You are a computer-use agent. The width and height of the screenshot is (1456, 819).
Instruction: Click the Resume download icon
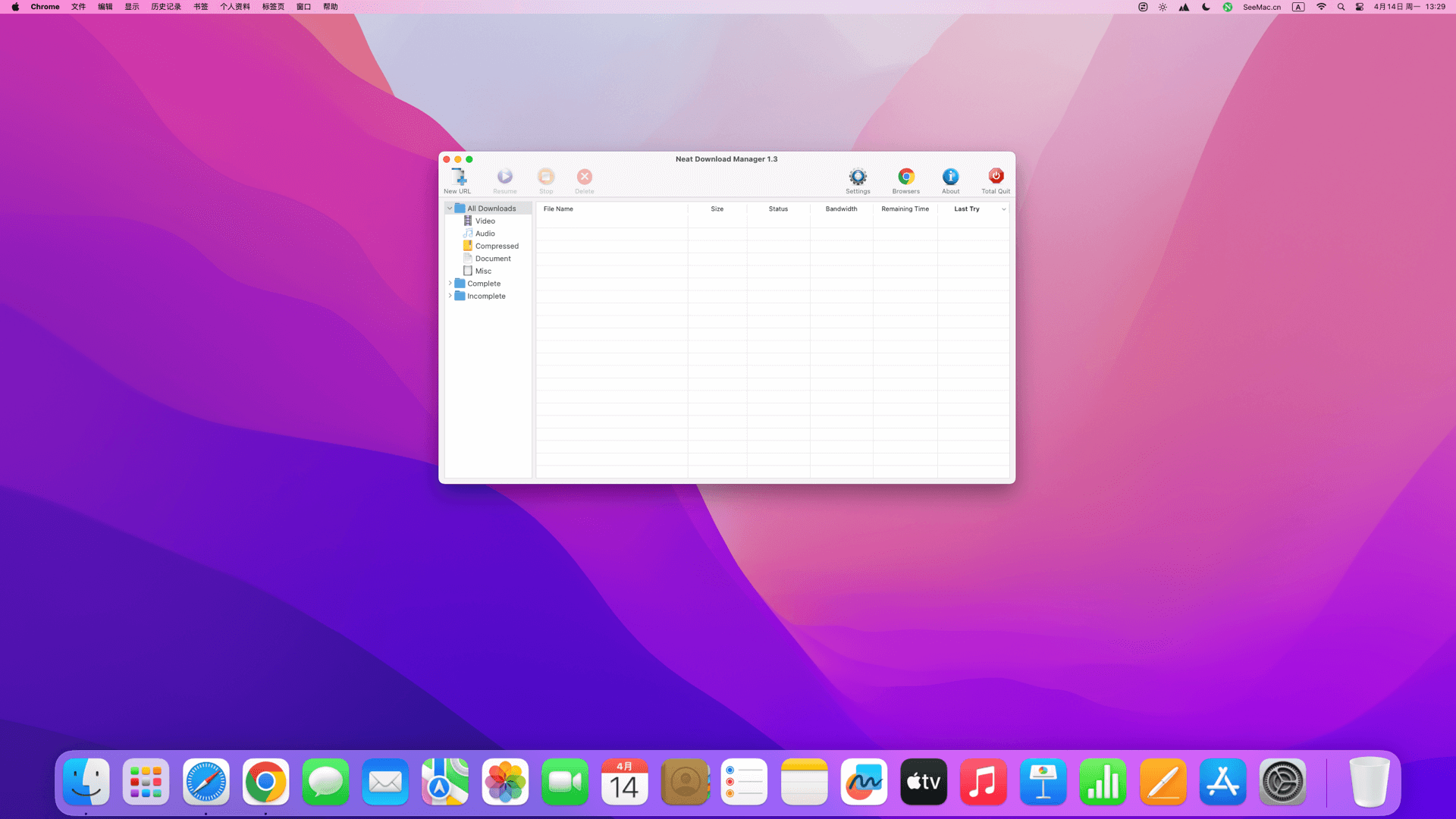pyautogui.click(x=505, y=177)
